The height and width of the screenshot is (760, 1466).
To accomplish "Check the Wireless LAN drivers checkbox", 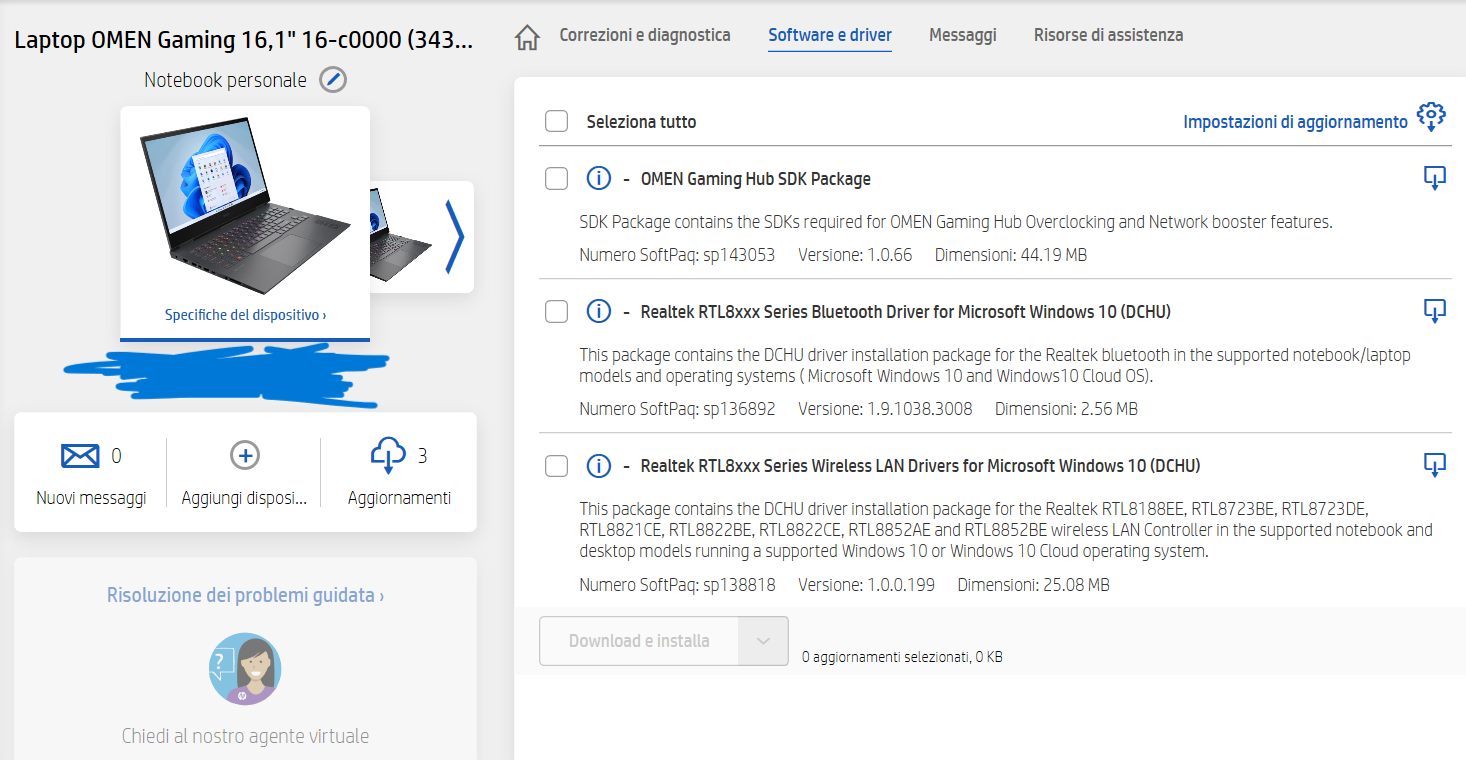I will (556, 465).
